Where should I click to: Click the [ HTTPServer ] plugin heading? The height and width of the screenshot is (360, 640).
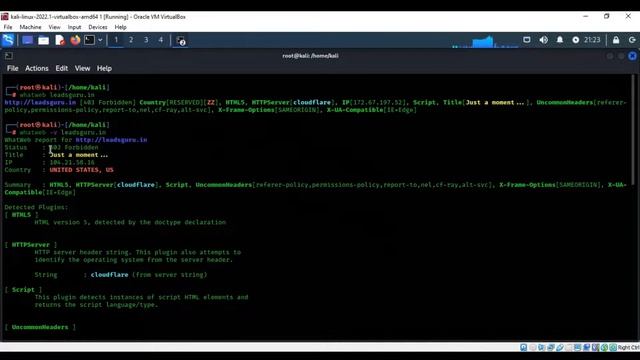tap(31, 245)
